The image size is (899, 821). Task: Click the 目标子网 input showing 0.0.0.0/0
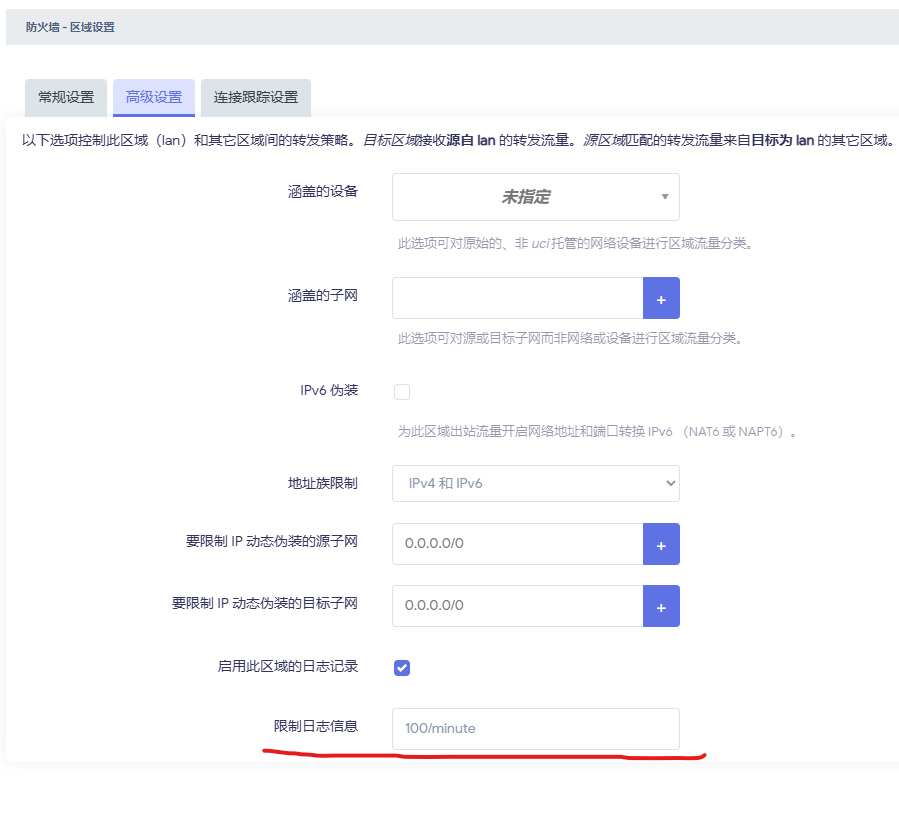(517, 606)
